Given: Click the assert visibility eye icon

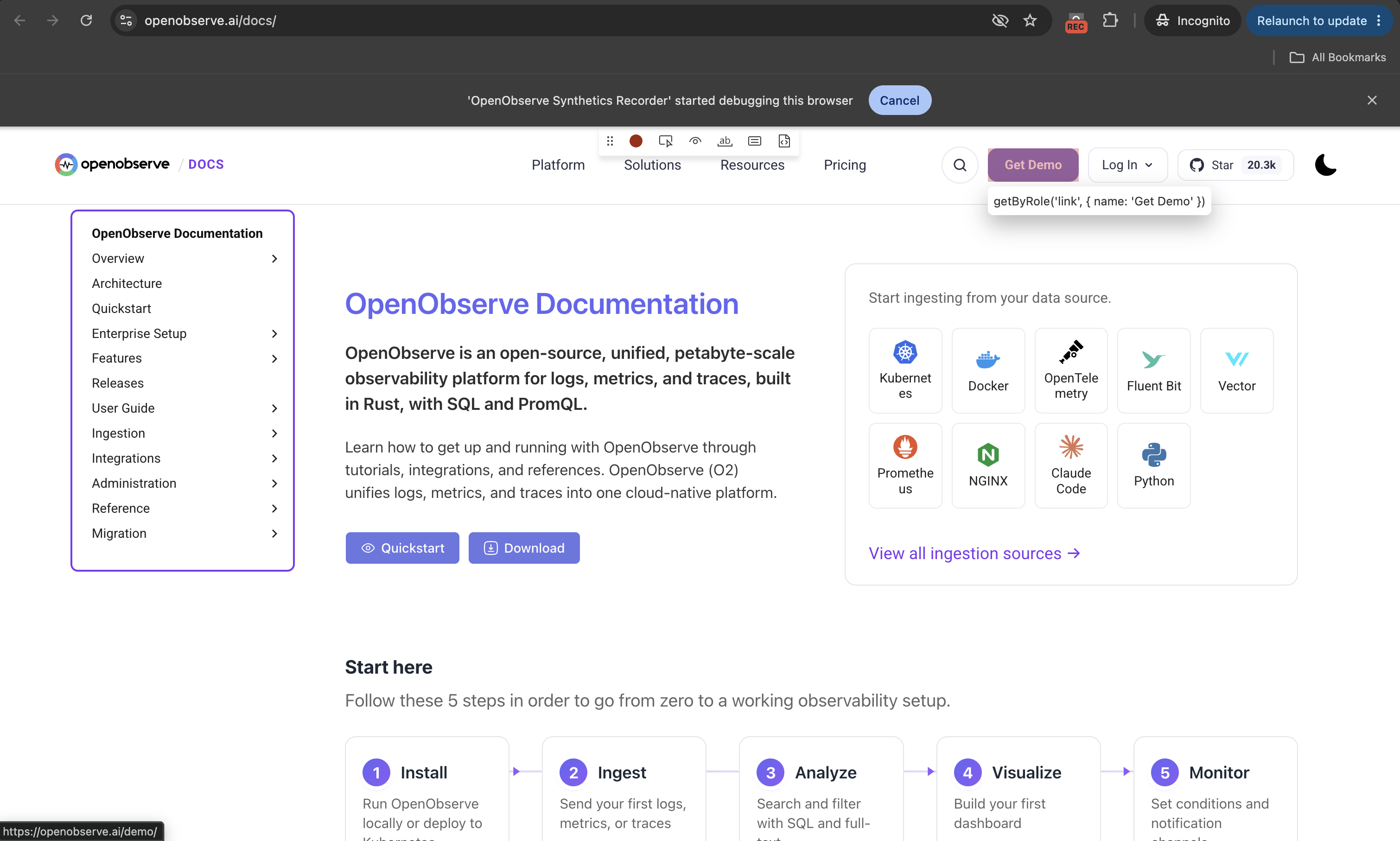Looking at the screenshot, I should 695,141.
